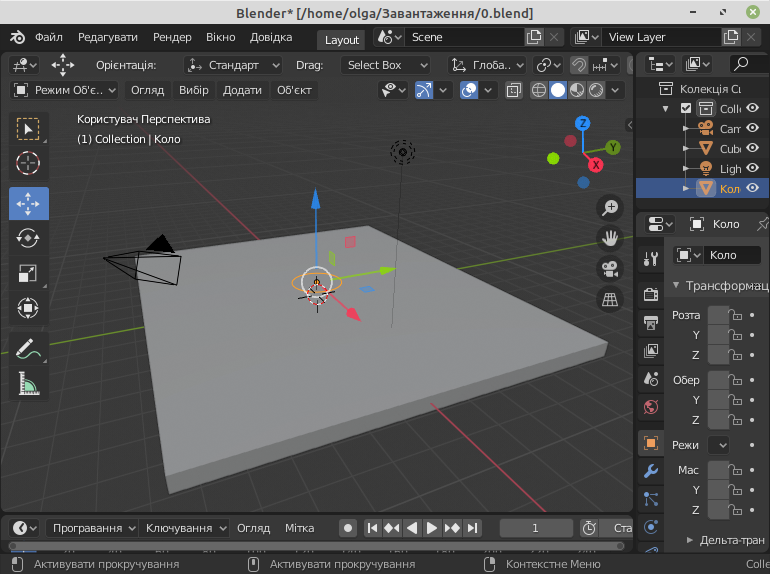Activate the Rotate tool
770x574 pixels.
(x=28, y=238)
